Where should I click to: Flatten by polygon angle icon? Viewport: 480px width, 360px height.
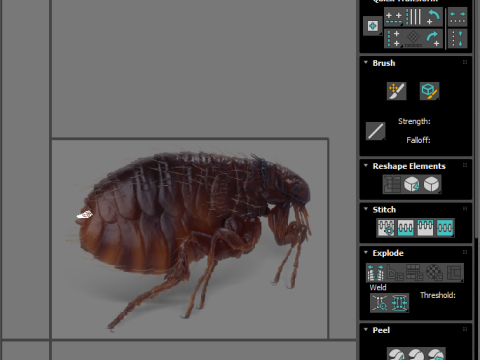[x=395, y=273]
